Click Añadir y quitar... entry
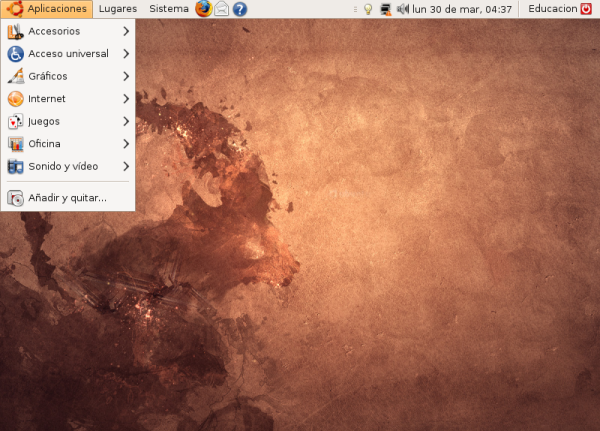Screen dimensions: 600x431 pyautogui.click(x=67, y=198)
